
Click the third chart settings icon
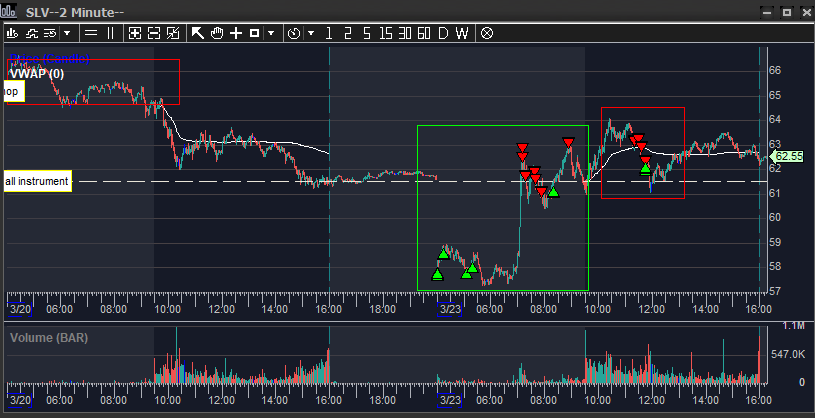pos(50,33)
